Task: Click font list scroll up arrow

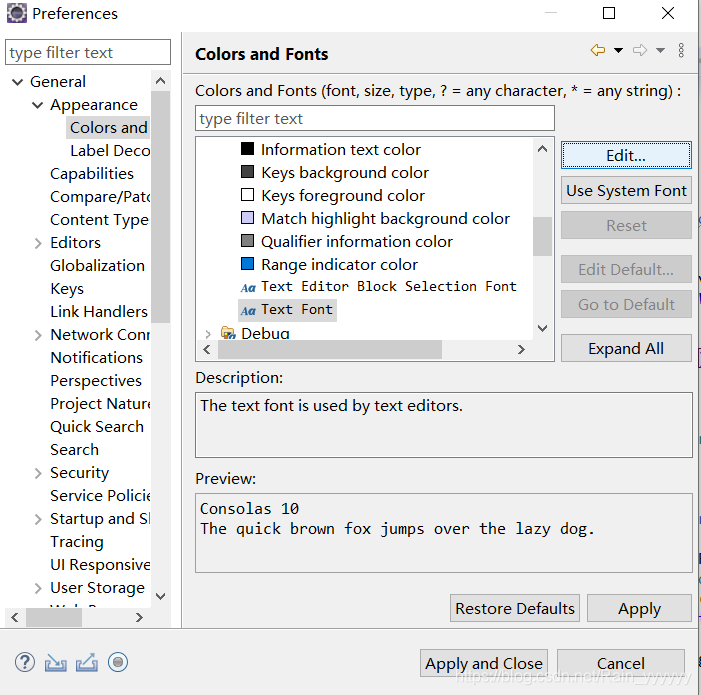Action: click(x=542, y=149)
